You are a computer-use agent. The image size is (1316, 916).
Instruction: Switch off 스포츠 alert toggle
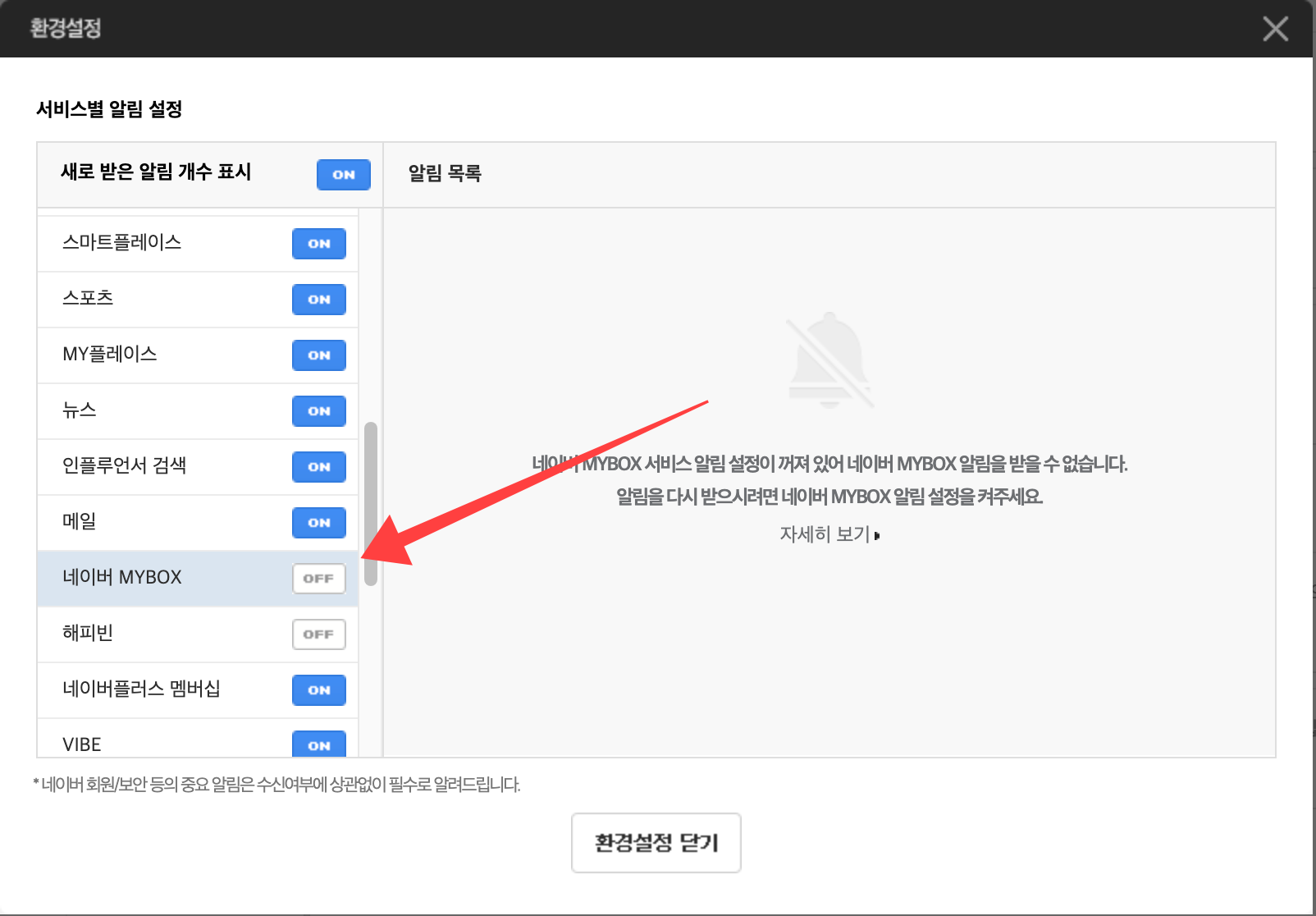pos(319,300)
